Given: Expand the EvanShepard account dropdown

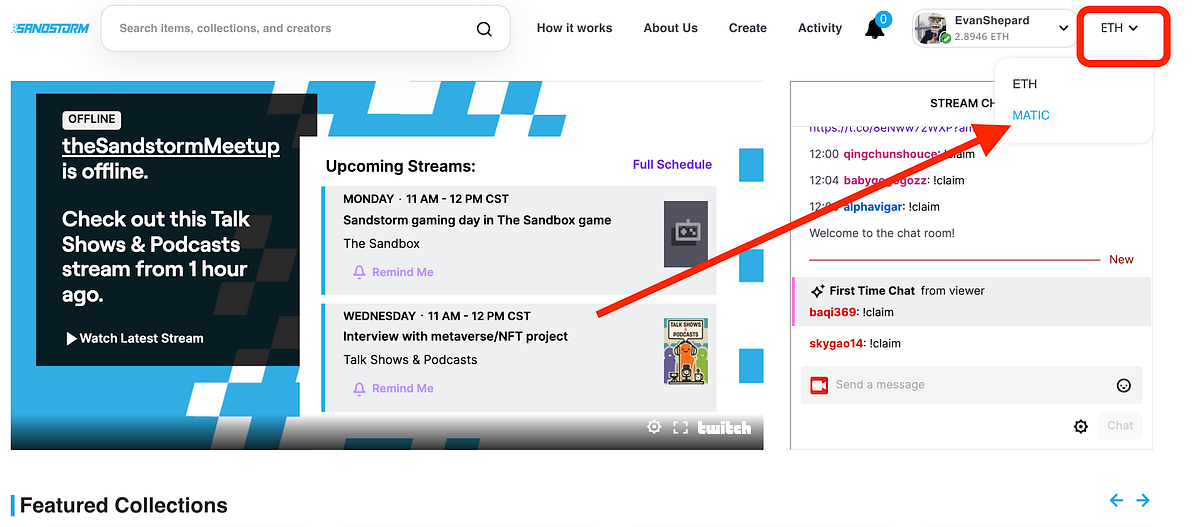Looking at the screenshot, I should click(1064, 29).
